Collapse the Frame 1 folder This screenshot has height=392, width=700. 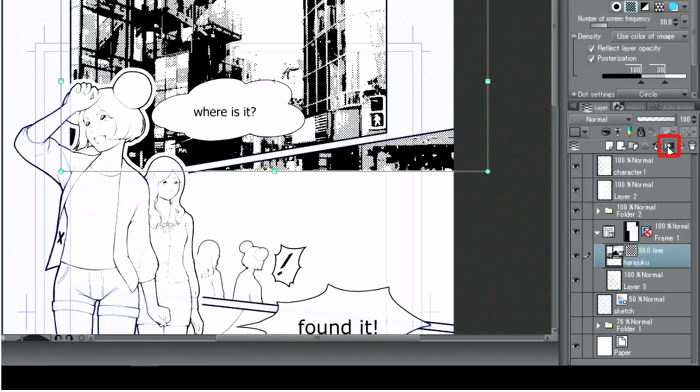point(597,232)
